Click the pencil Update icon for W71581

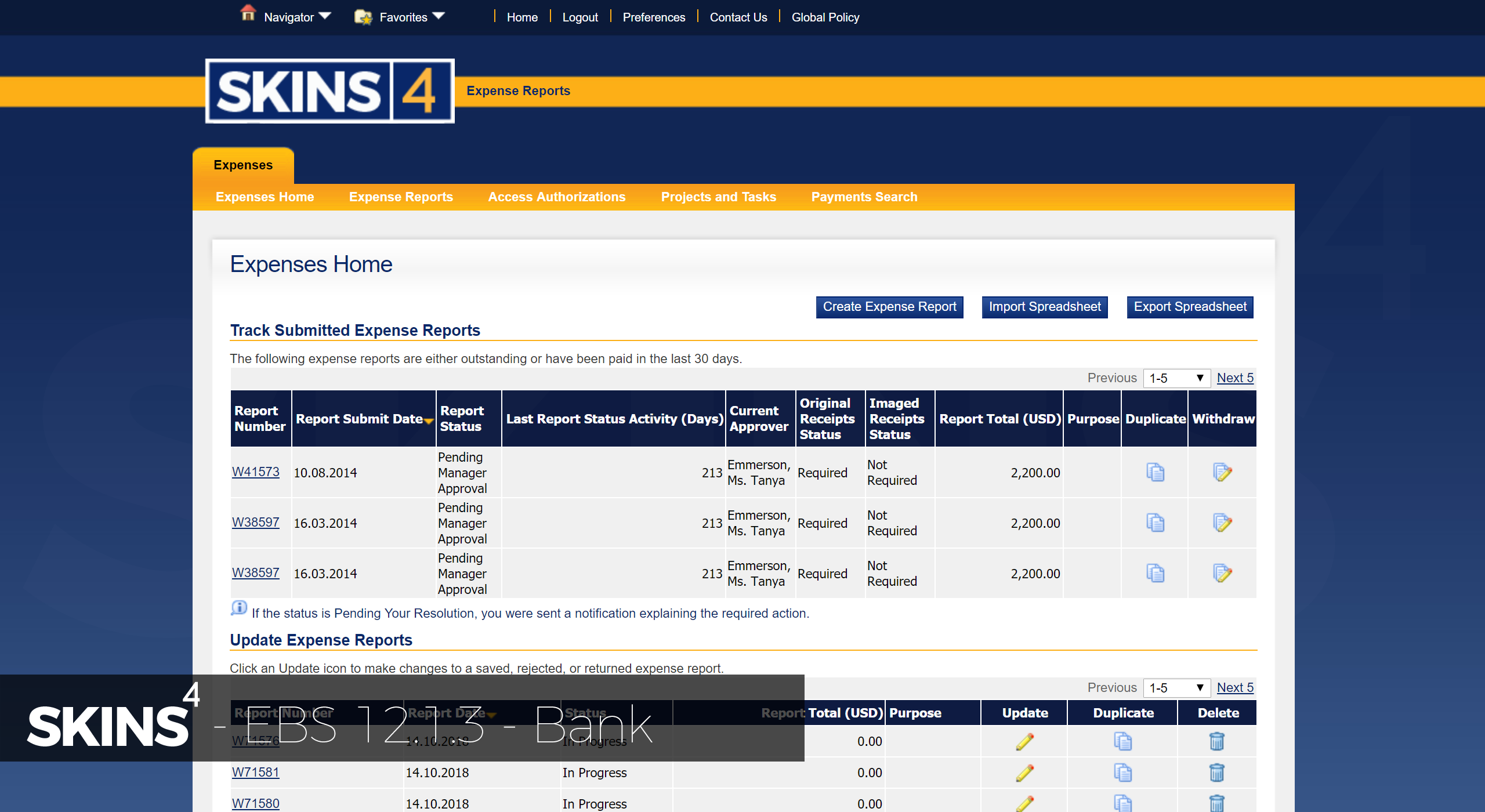1024,773
